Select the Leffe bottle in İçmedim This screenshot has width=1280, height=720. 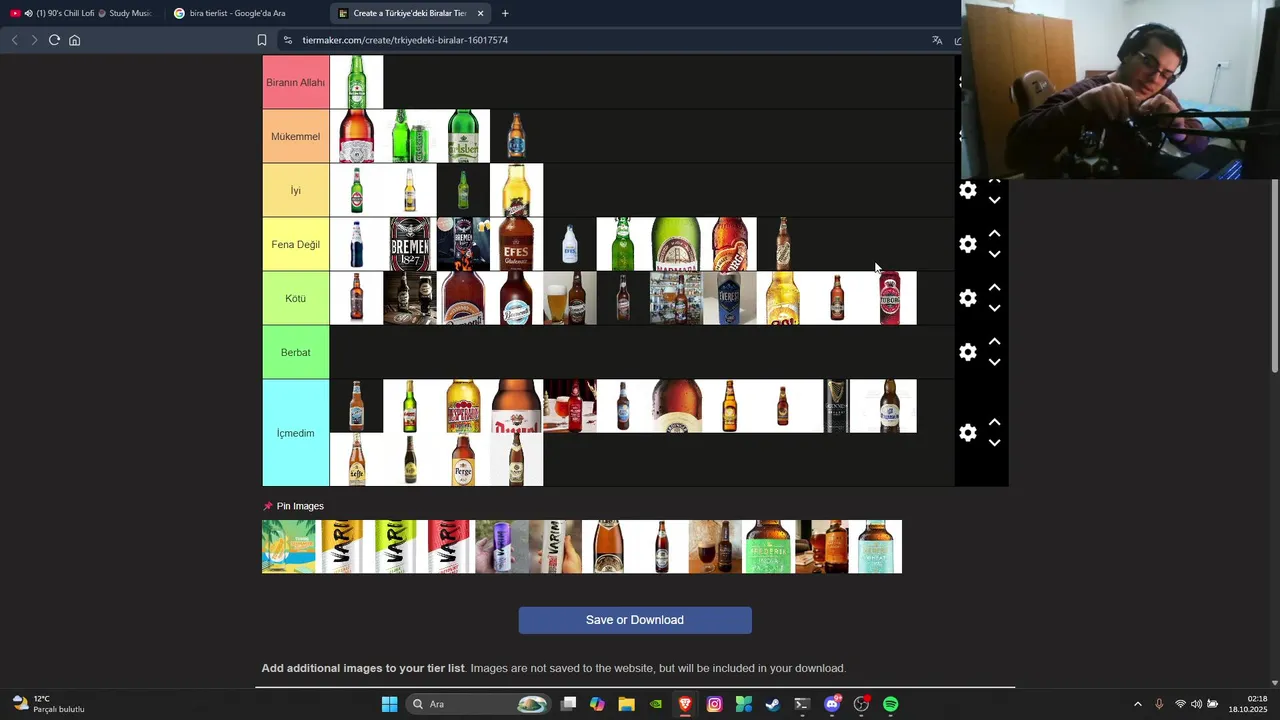(x=357, y=460)
